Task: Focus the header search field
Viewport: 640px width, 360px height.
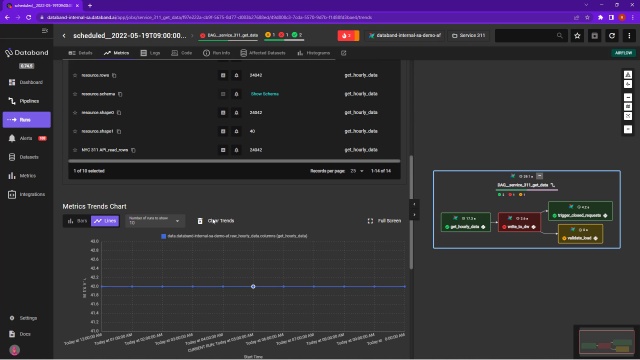Action: pos(530,36)
